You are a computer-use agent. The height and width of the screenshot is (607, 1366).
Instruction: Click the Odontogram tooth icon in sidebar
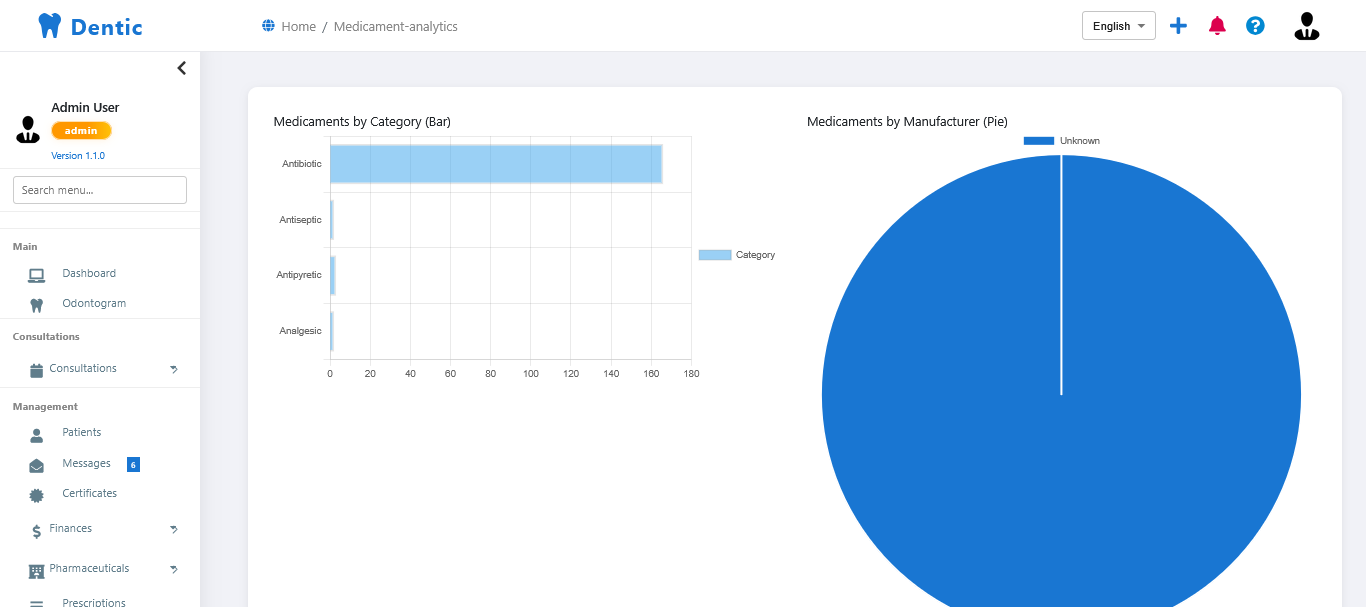click(x=37, y=305)
